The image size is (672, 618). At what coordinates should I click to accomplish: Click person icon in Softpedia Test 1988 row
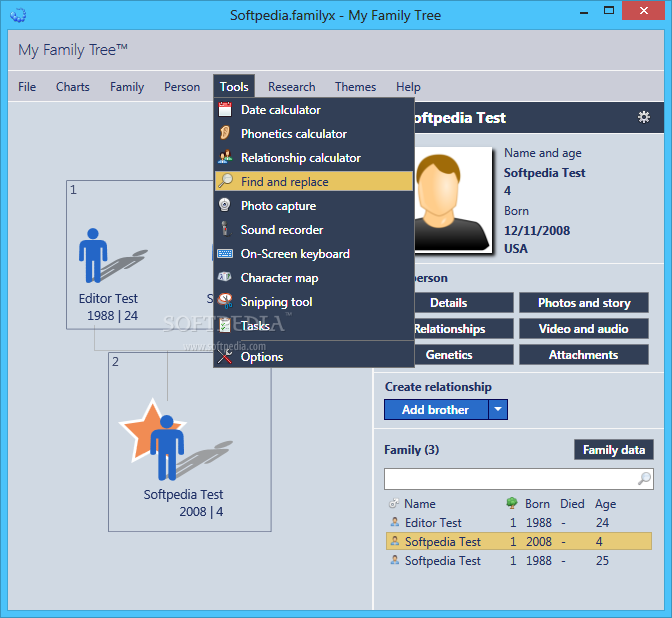click(395, 560)
